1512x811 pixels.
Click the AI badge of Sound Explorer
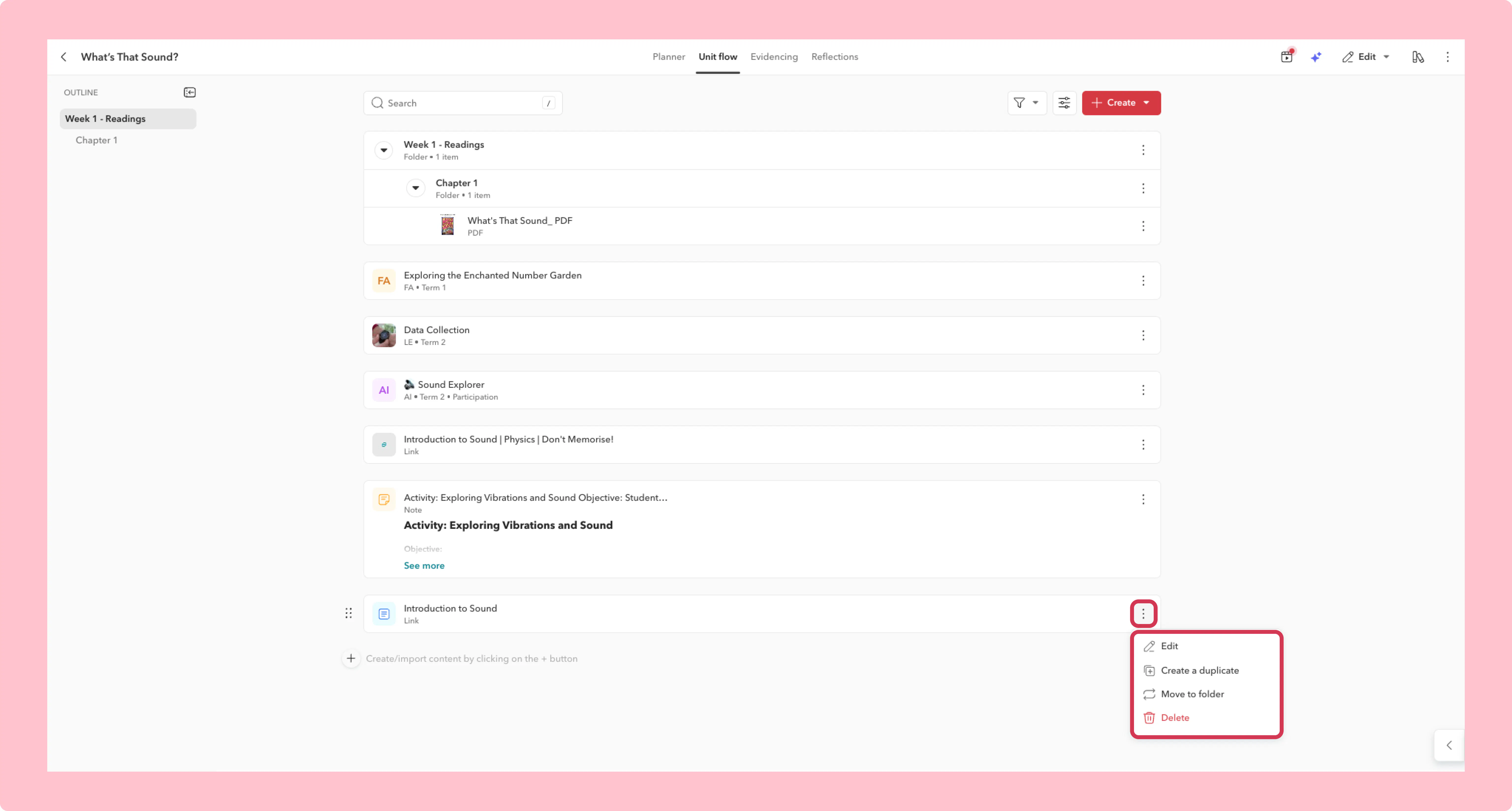click(384, 390)
